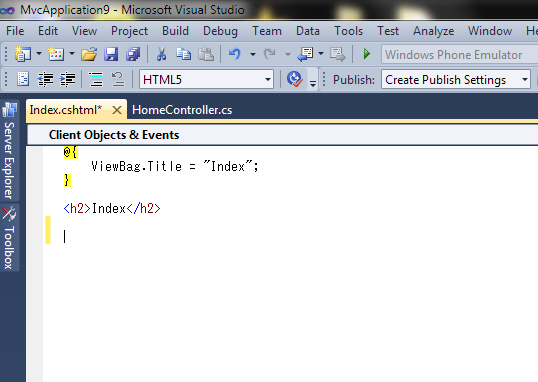Image resolution: width=538 pixels, height=382 pixels.
Task: Open the Team menu
Action: (267, 31)
